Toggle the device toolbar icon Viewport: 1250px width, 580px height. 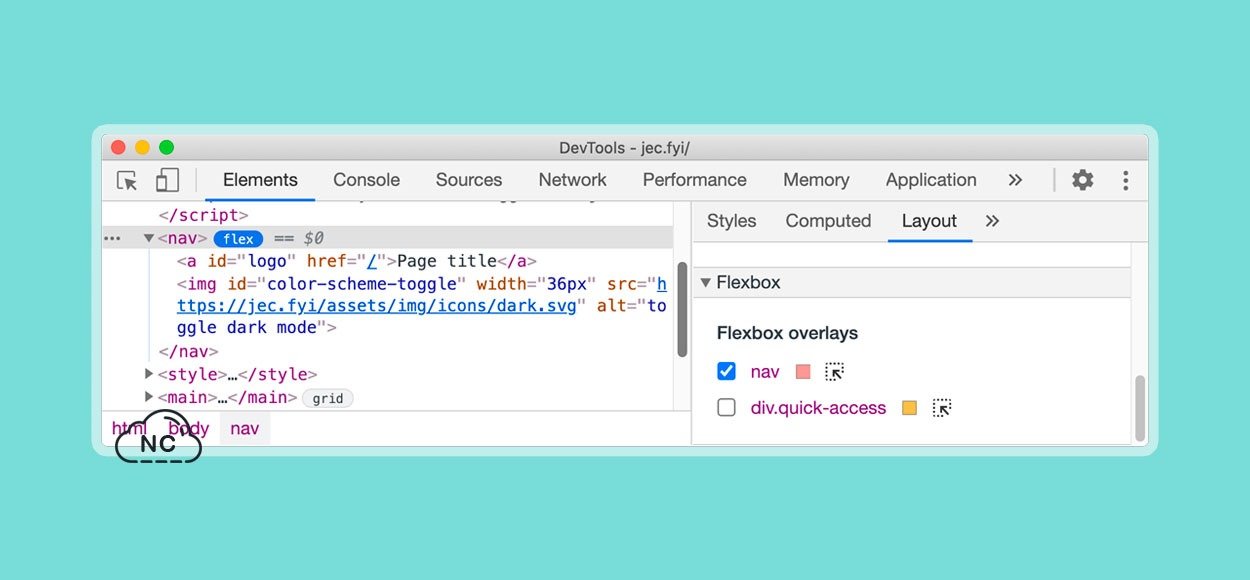pyautogui.click(x=167, y=181)
